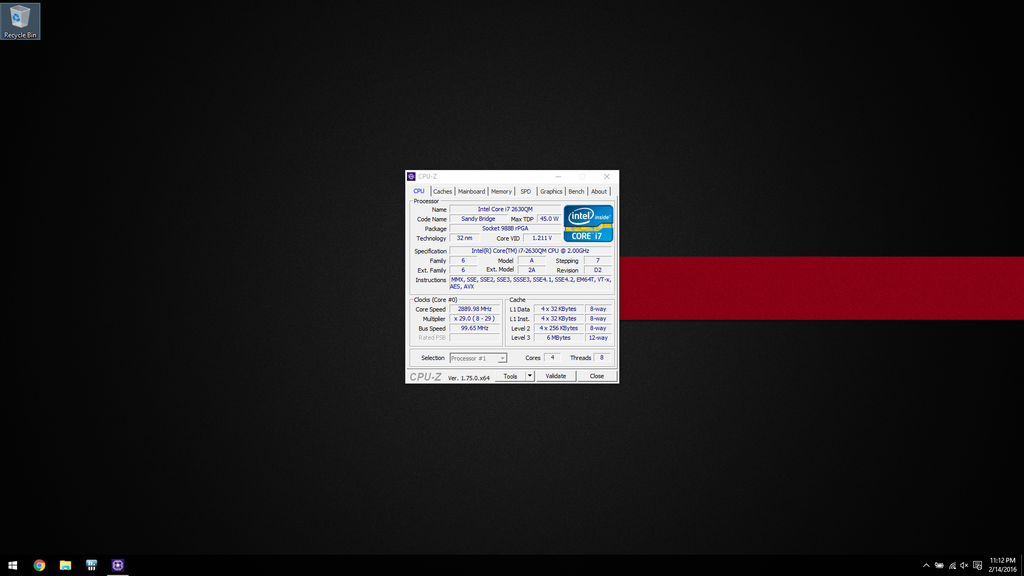Show the About tab

tap(599, 191)
